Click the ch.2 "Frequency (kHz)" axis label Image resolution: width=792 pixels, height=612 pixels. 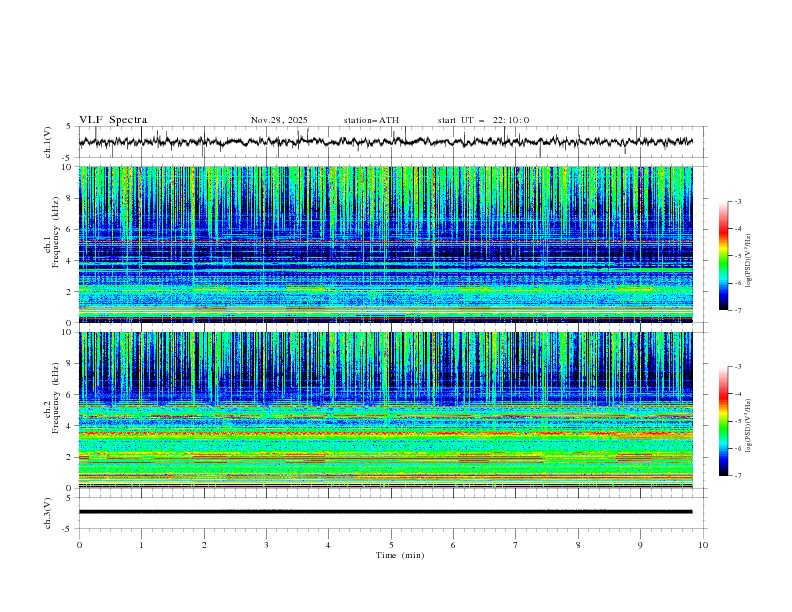[x=56, y=398]
